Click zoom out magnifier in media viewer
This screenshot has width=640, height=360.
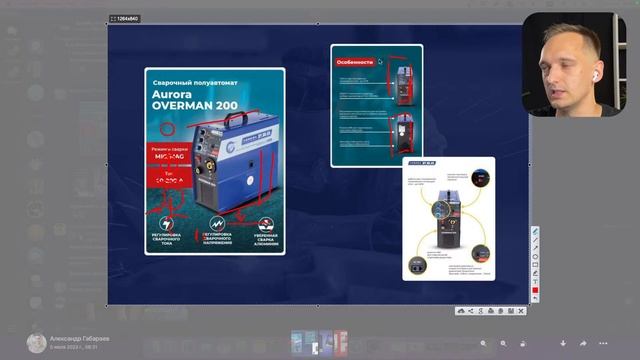(483, 344)
